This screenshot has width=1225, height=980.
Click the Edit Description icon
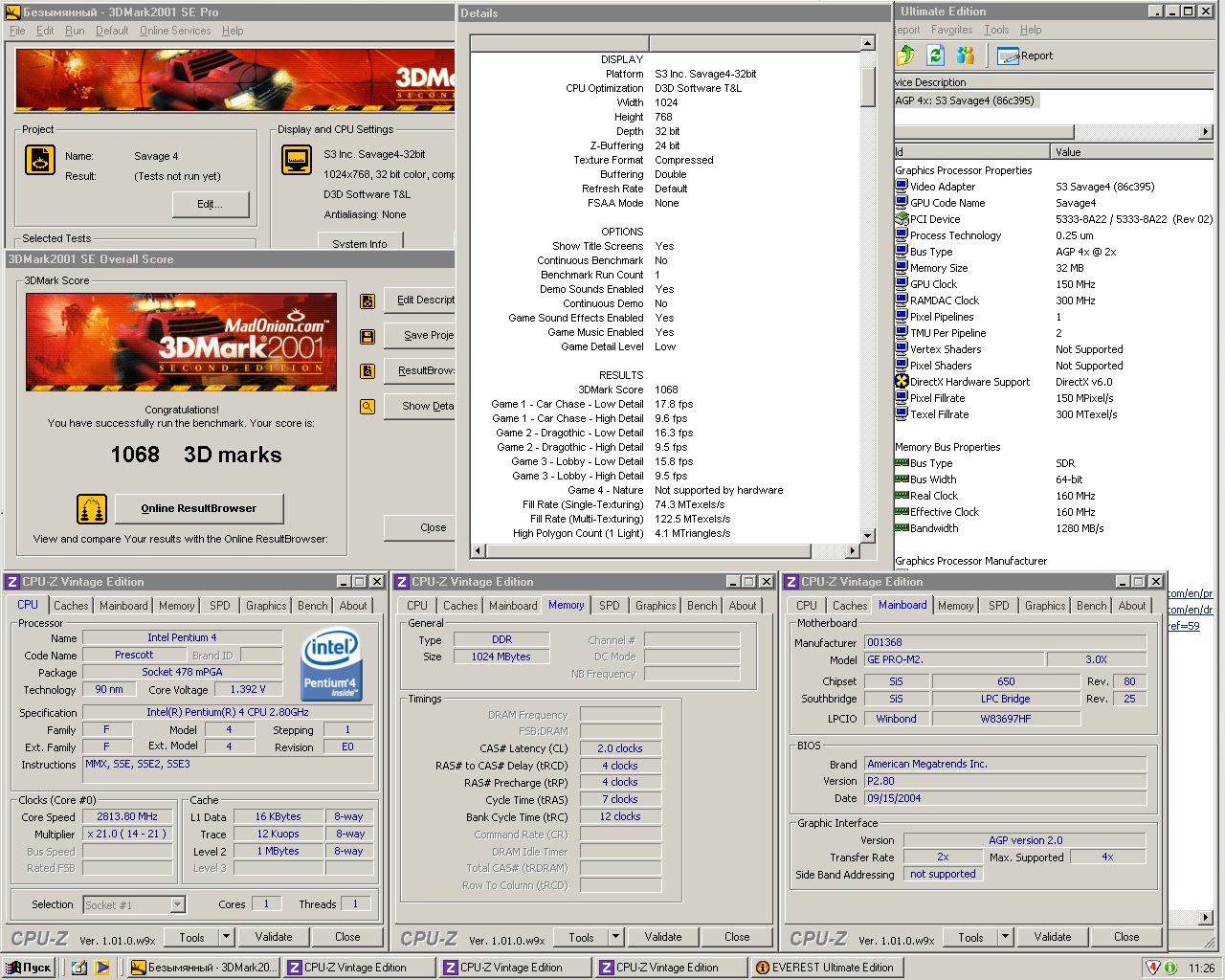point(367,301)
